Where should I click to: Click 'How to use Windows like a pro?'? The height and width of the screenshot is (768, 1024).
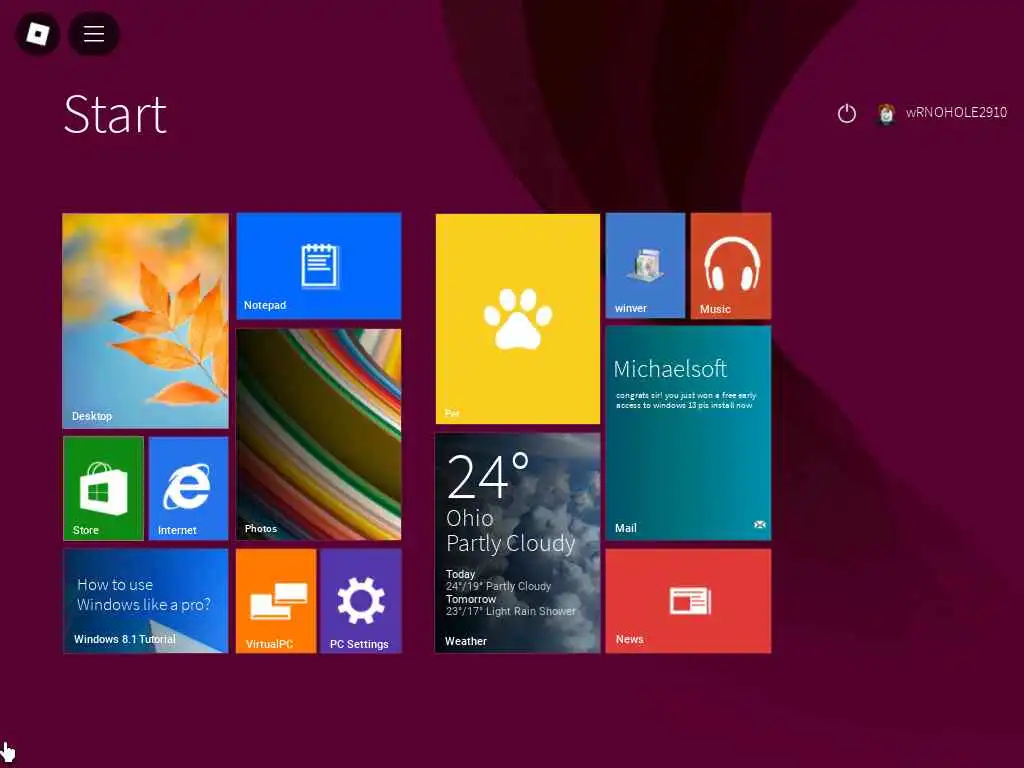coord(144,595)
